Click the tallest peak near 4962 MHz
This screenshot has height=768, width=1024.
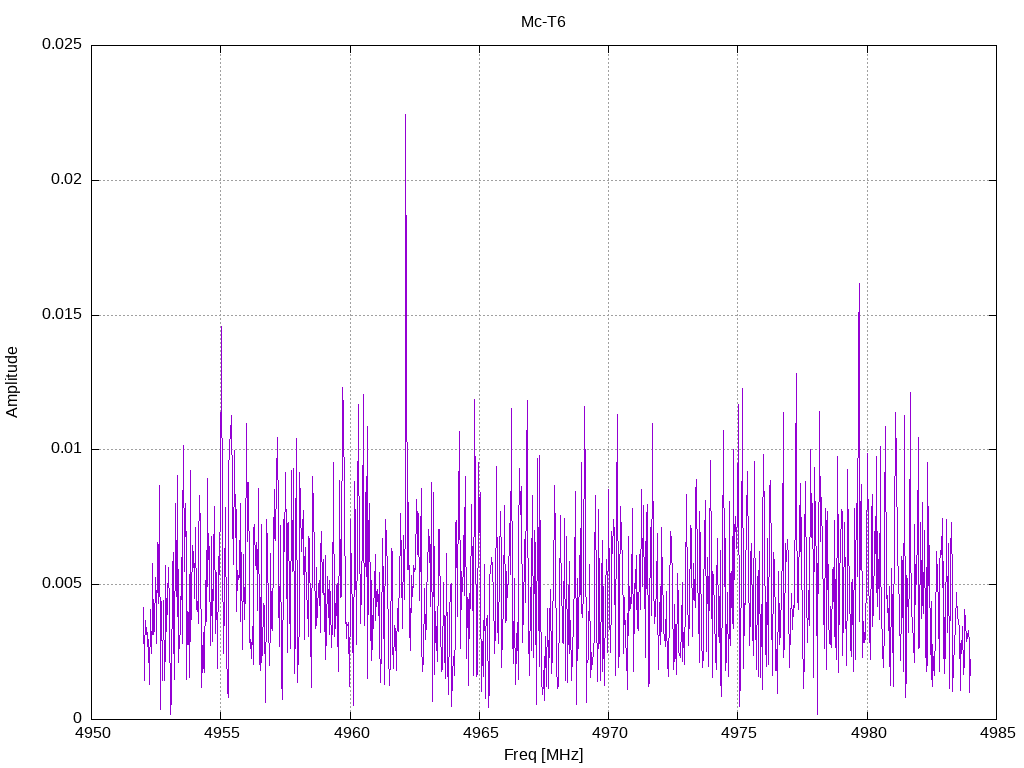(x=406, y=116)
